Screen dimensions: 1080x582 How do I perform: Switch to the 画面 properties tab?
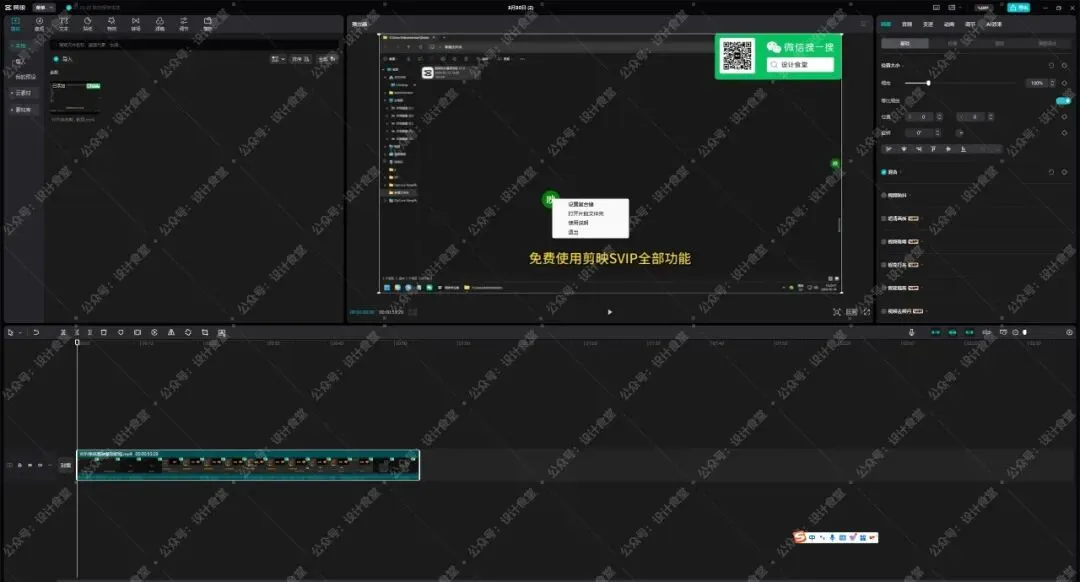coord(886,24)
